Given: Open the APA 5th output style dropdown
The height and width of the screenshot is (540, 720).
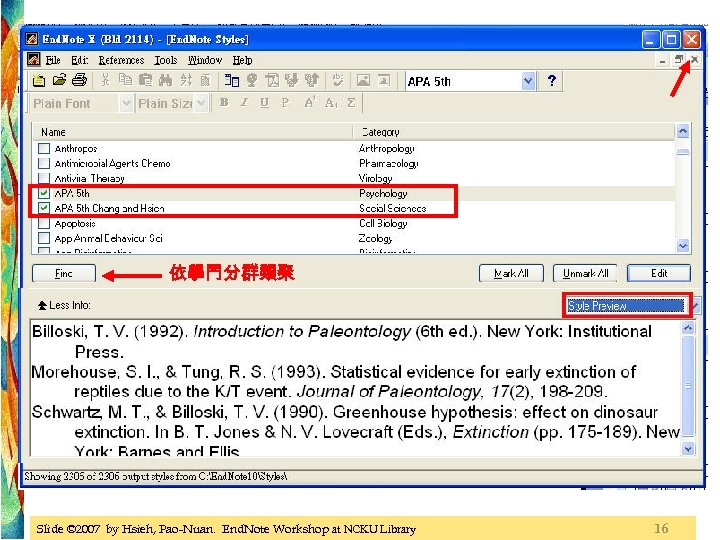Looking at the screenshot, I should pyautogui.click(x=528, y=81).
